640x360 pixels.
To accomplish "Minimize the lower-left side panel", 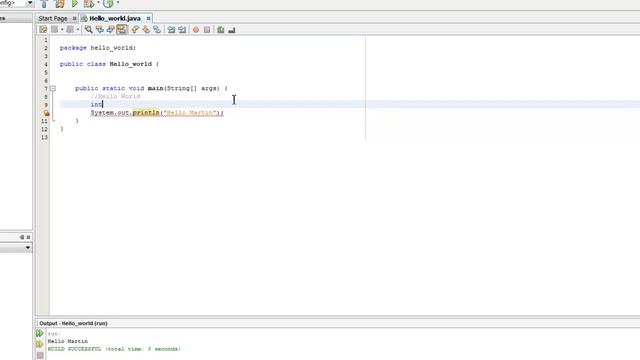I will click(22, 237).
